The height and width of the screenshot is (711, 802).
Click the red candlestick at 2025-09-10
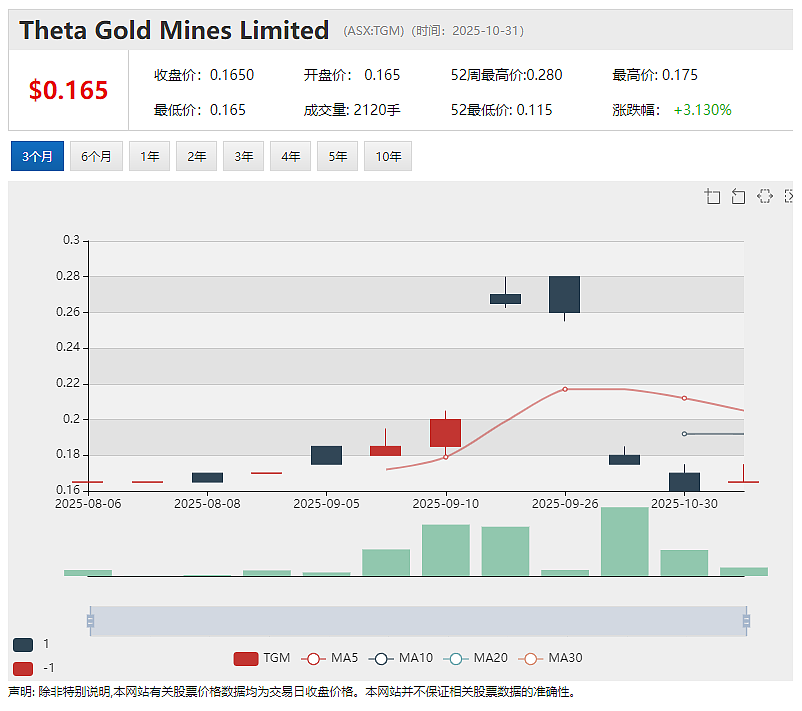pyautogui.click(x=445, y=433)
